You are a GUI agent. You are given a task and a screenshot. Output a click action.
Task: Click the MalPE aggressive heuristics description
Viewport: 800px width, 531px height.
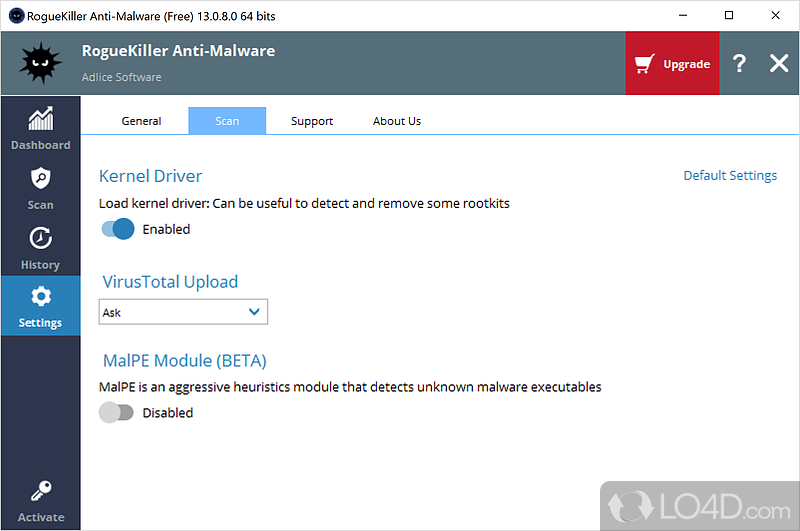[x=350, y=387]
